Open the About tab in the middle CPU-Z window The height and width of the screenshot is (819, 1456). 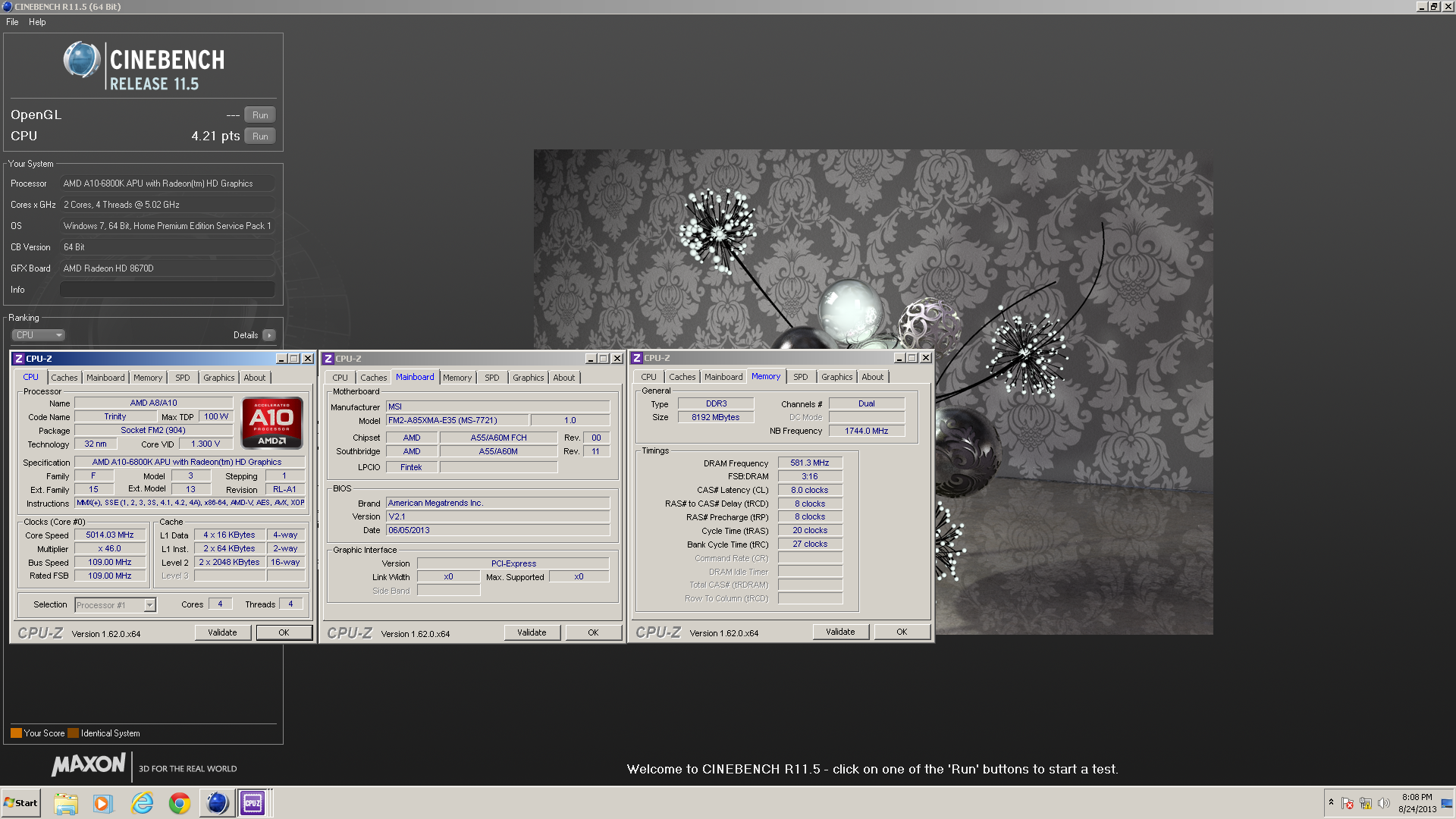564,378
